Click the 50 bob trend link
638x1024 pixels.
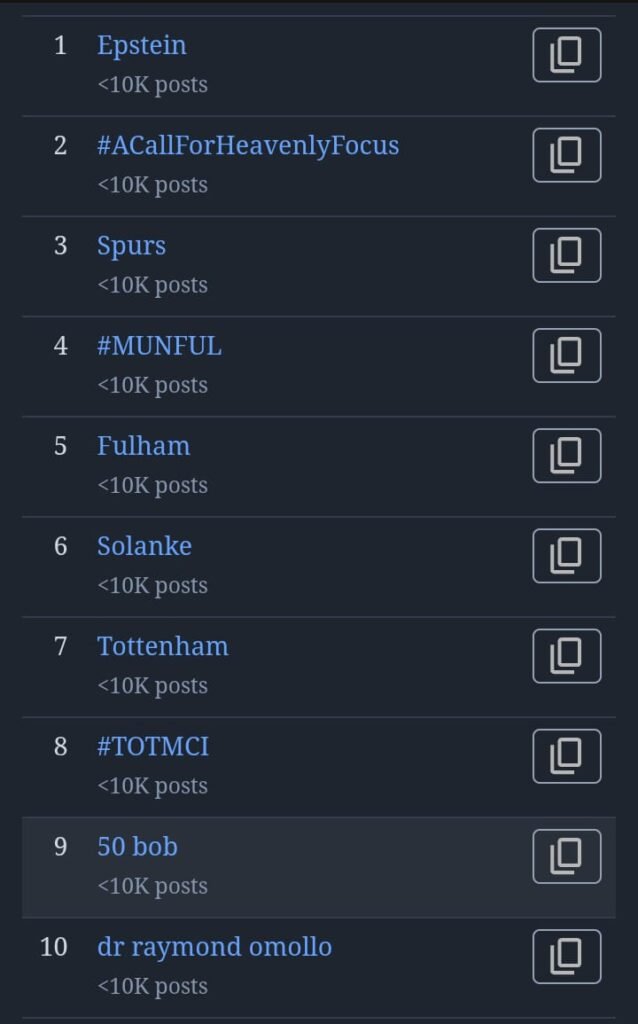coord(137,846)
